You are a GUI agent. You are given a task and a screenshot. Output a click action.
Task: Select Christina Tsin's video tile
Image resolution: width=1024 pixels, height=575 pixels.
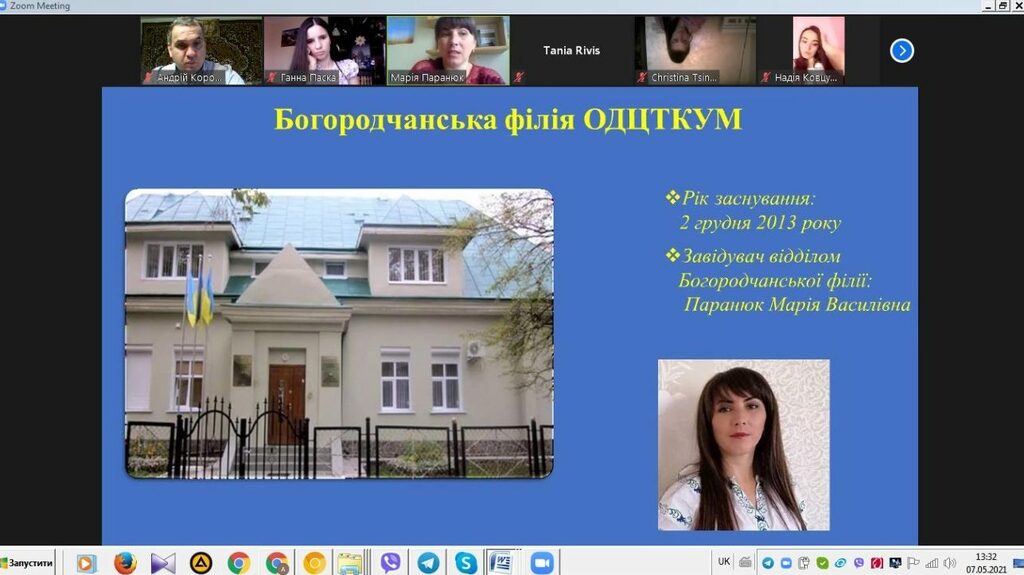pos(694,50)
